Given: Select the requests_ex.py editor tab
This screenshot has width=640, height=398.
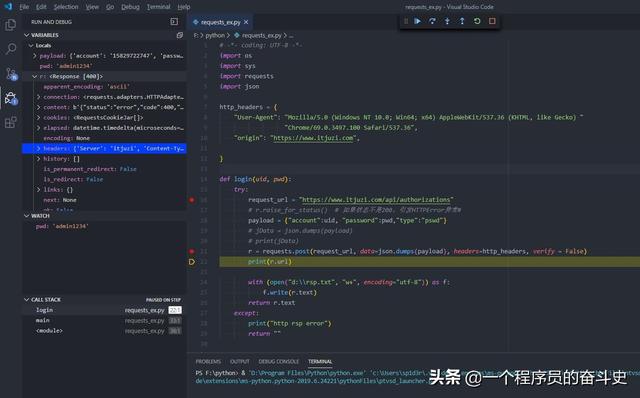Looking at the screenshot, I should pyautogui.click(x=220, y=22).
